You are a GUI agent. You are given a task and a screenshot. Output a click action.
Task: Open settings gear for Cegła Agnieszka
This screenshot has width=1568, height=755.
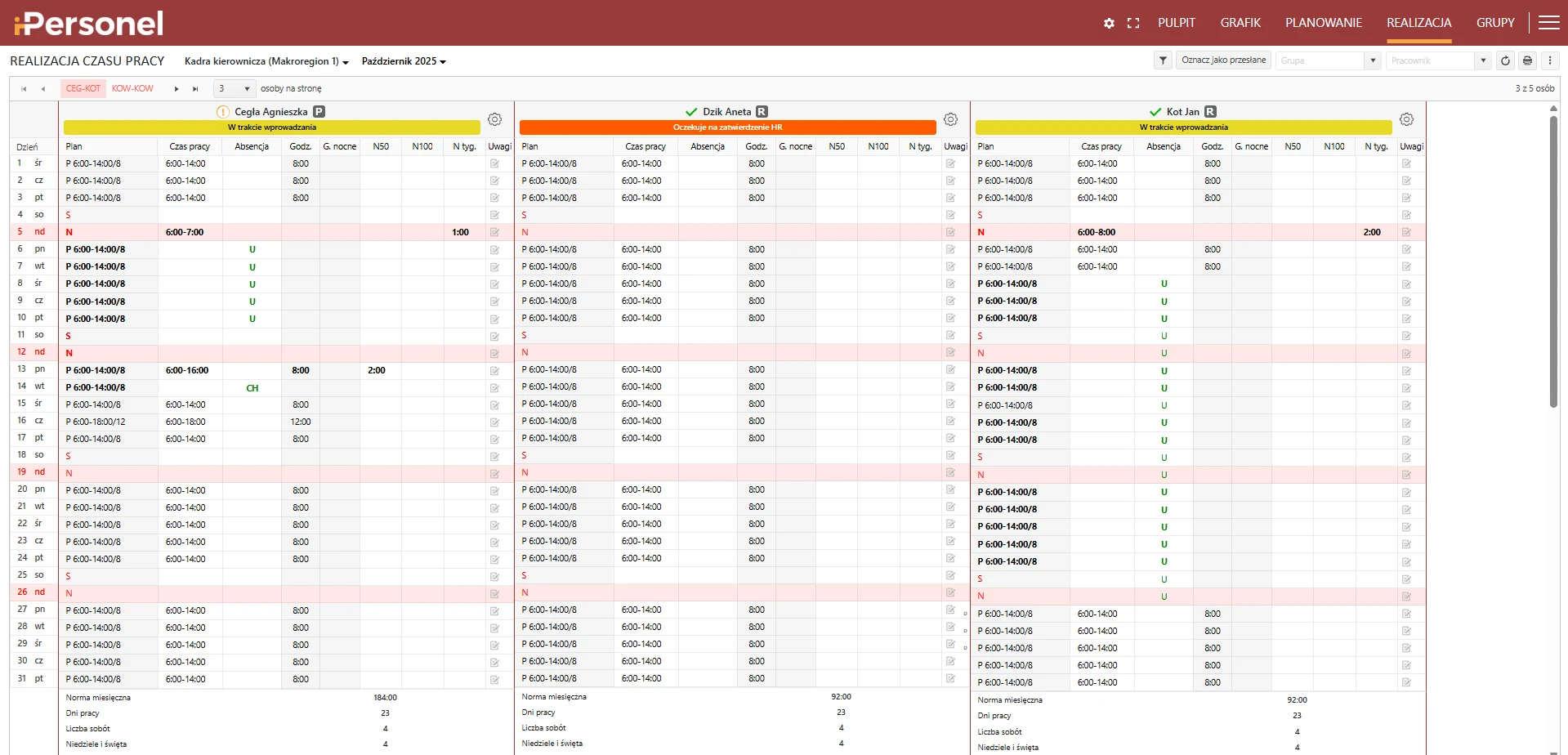pos(494,119)
